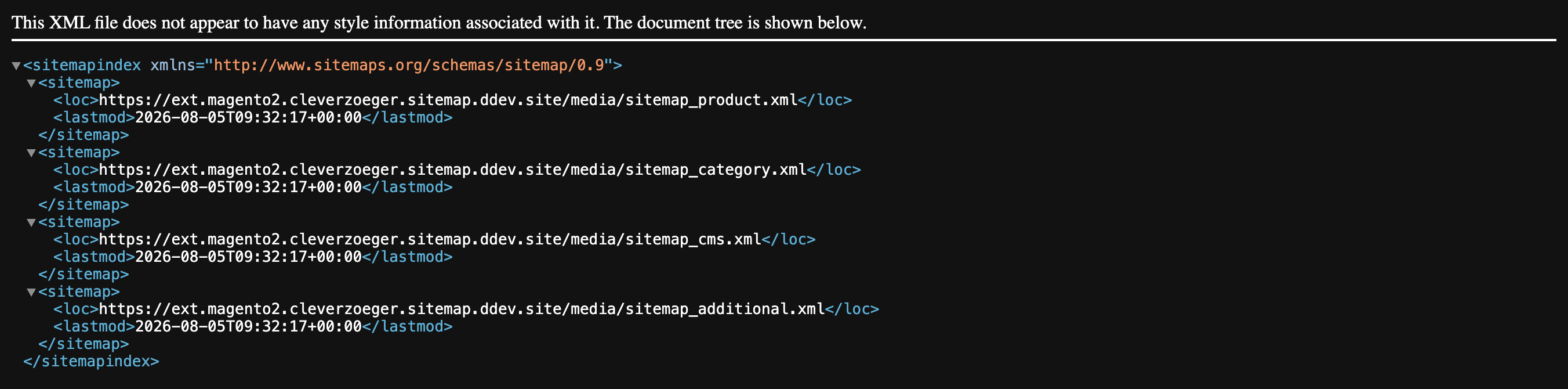Click the first opening sitemap tag
The height and width of the screenshot is (389, 1568).
coord(79,83)
